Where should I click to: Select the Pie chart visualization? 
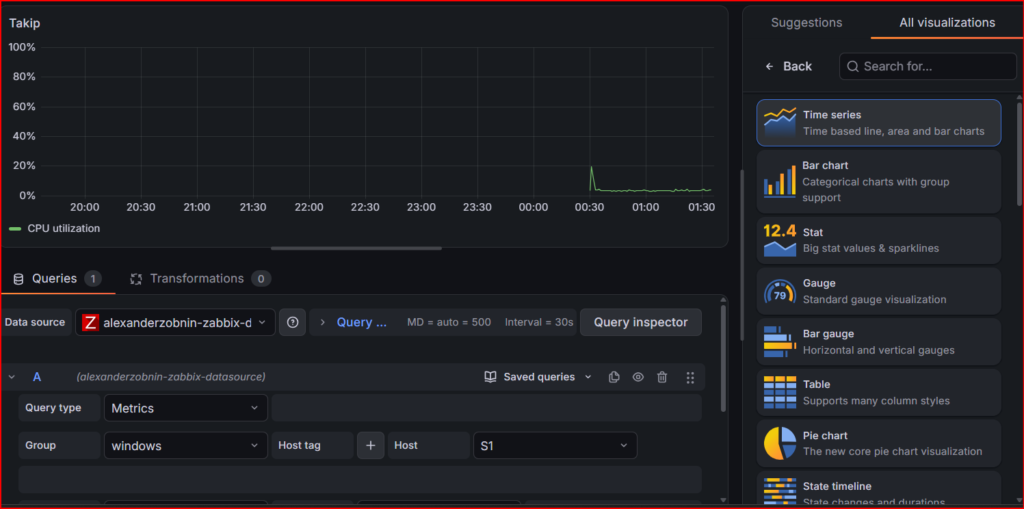point(878,443)
